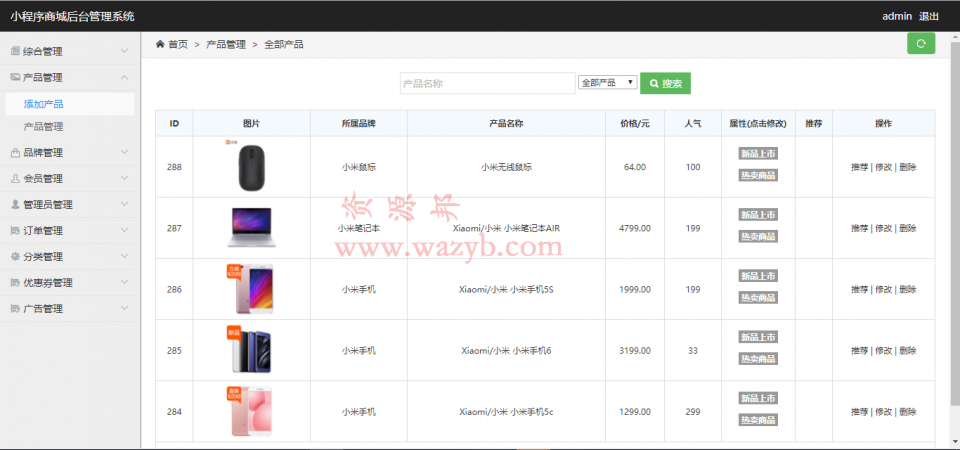Open 产品管理 submenu item under products
Image resolution: width=960 pixels, height=450 pixels.
pyautogui.click(x=43, y=127)
